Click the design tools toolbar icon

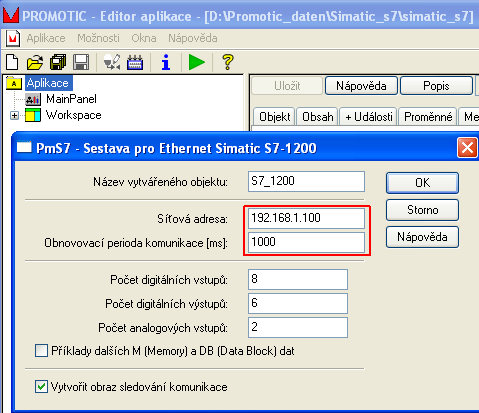(112, 62)
